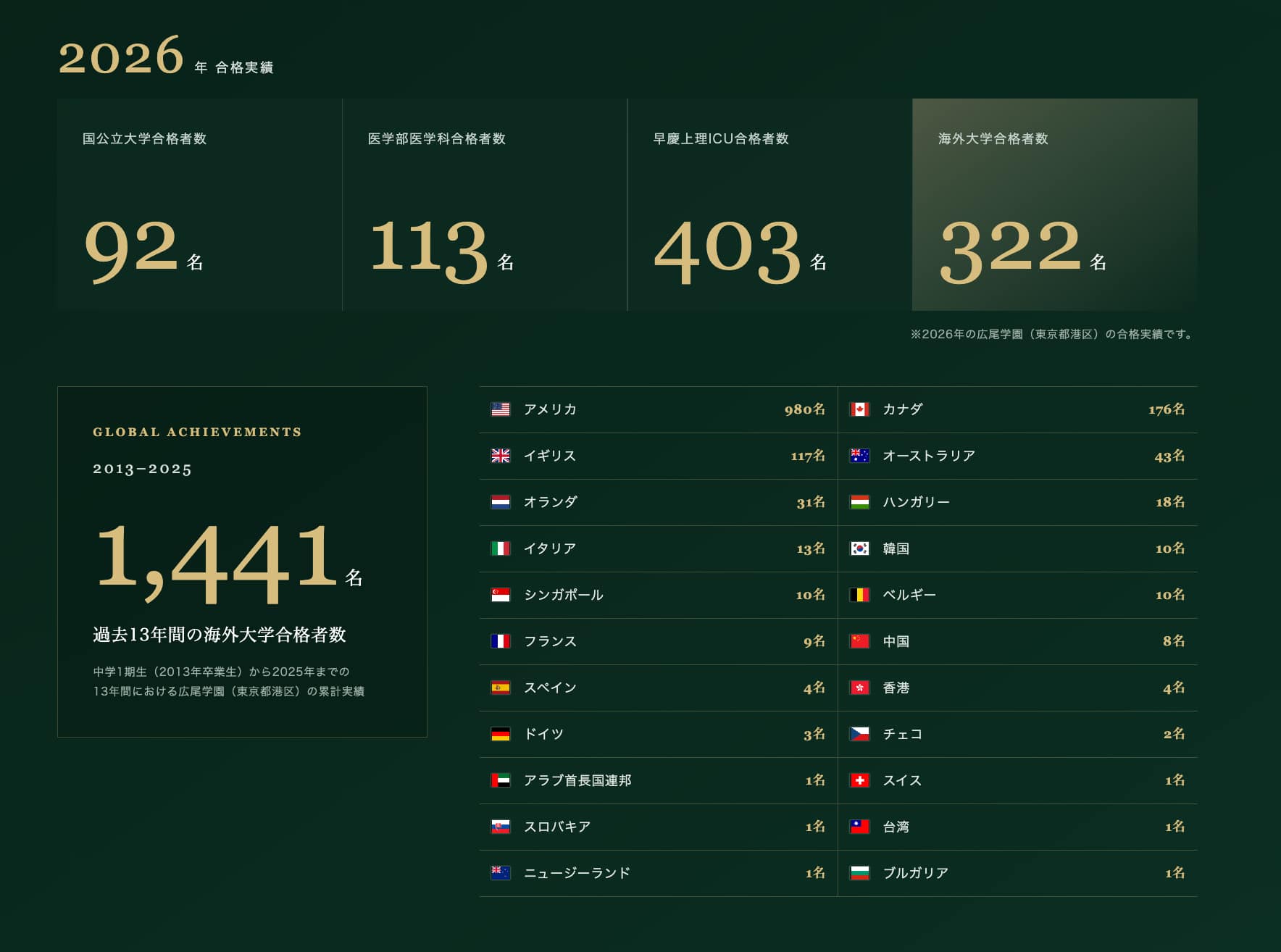Click the Switzerland flag icon

[859, 780]
